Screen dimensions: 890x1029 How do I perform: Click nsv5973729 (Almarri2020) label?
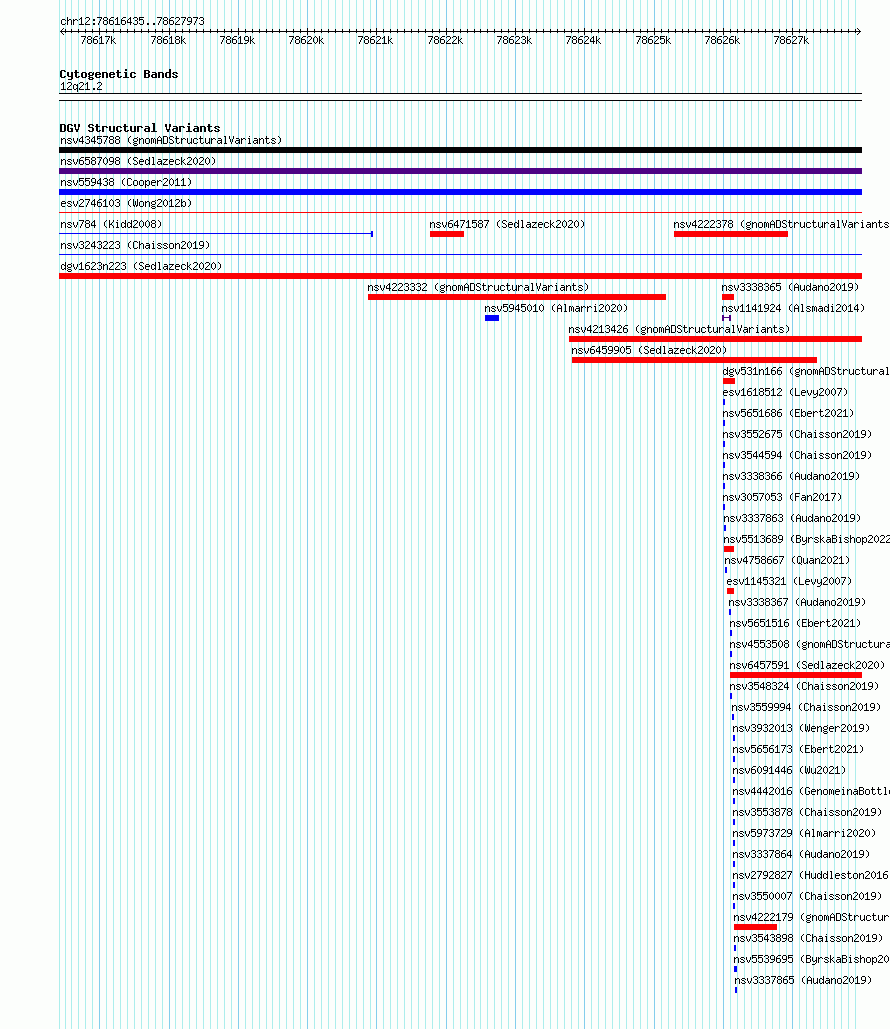click(805, 833)
